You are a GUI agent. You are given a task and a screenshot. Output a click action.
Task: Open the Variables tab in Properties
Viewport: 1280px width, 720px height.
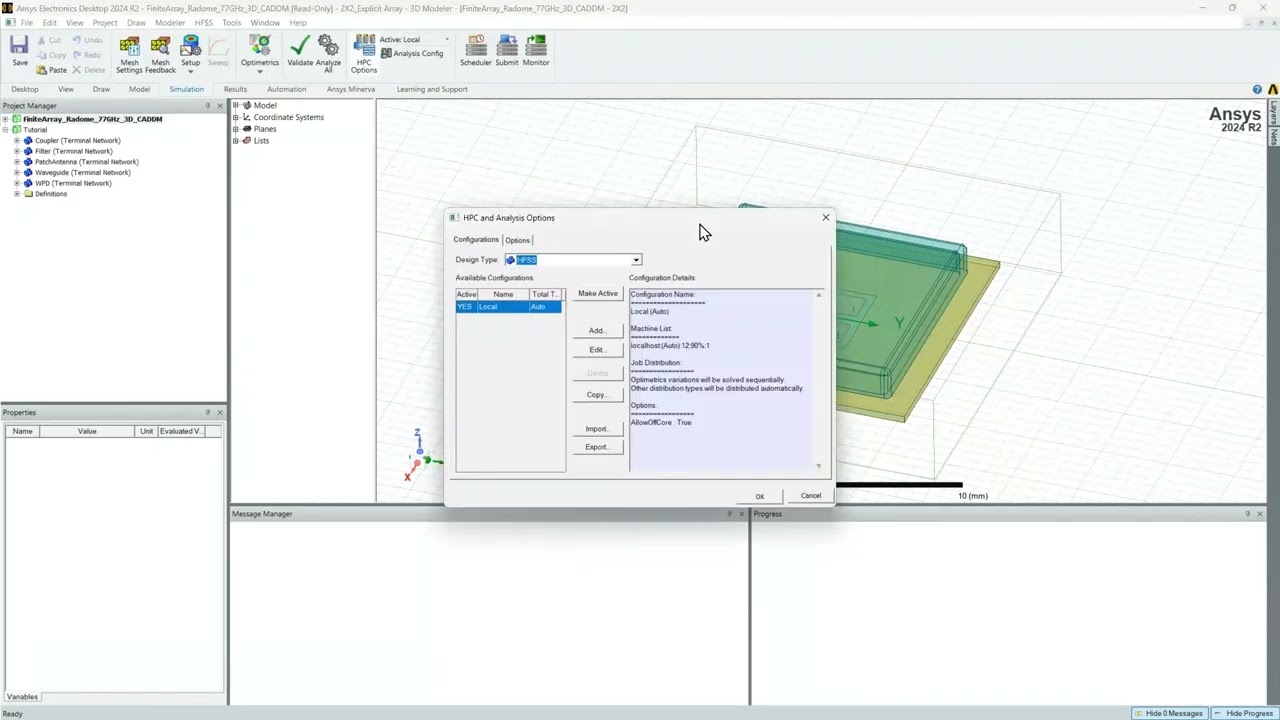[x=22, y=697]
